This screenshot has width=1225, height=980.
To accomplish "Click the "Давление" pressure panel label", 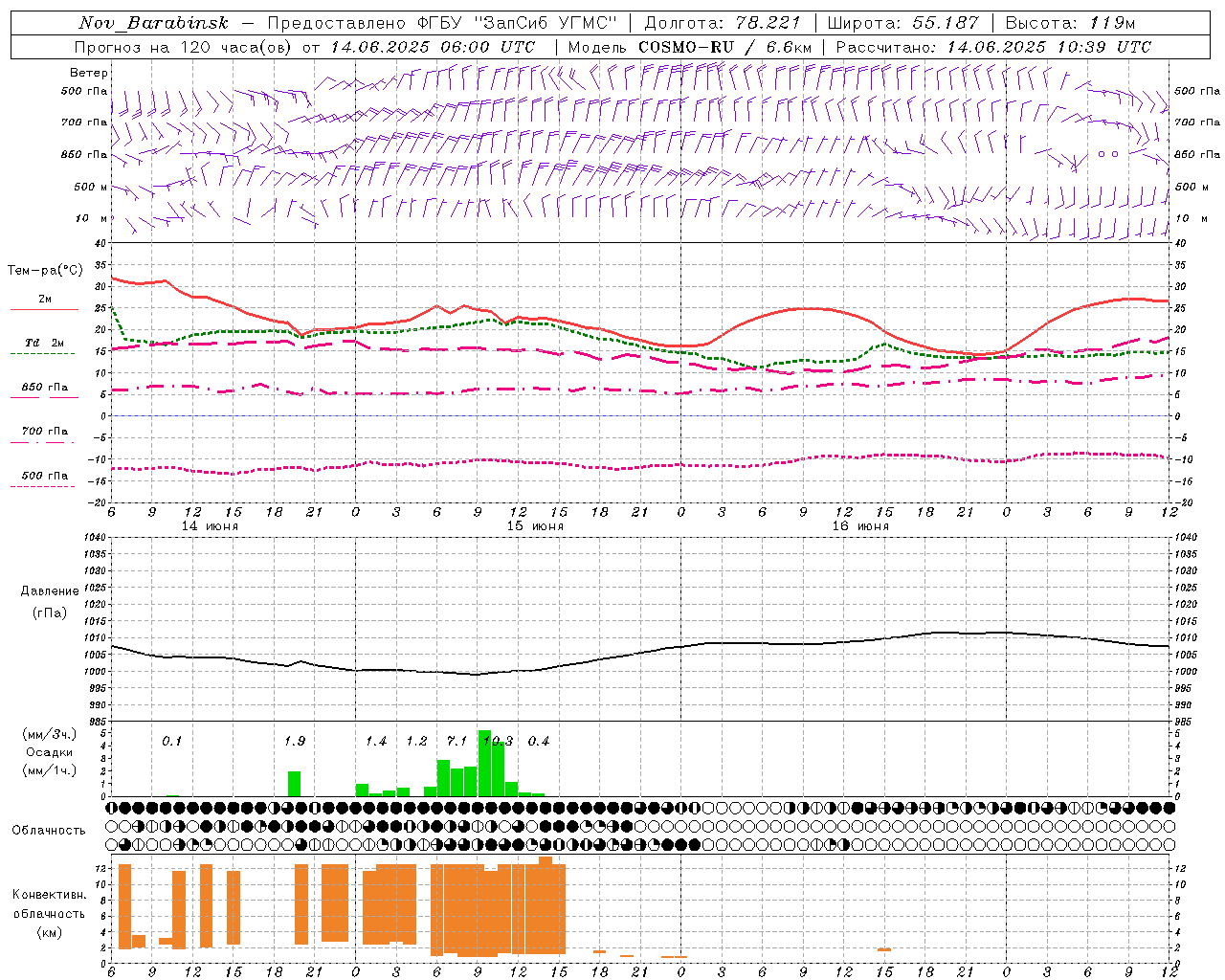I will 50,591.
